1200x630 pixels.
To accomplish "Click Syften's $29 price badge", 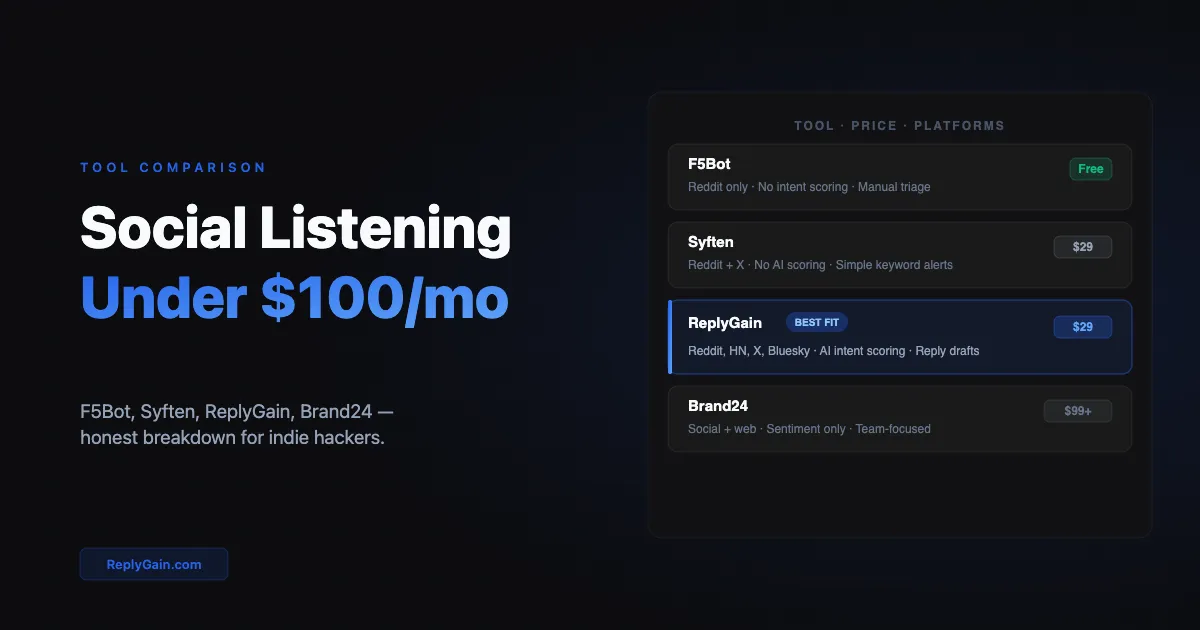I will (1082, 247).
